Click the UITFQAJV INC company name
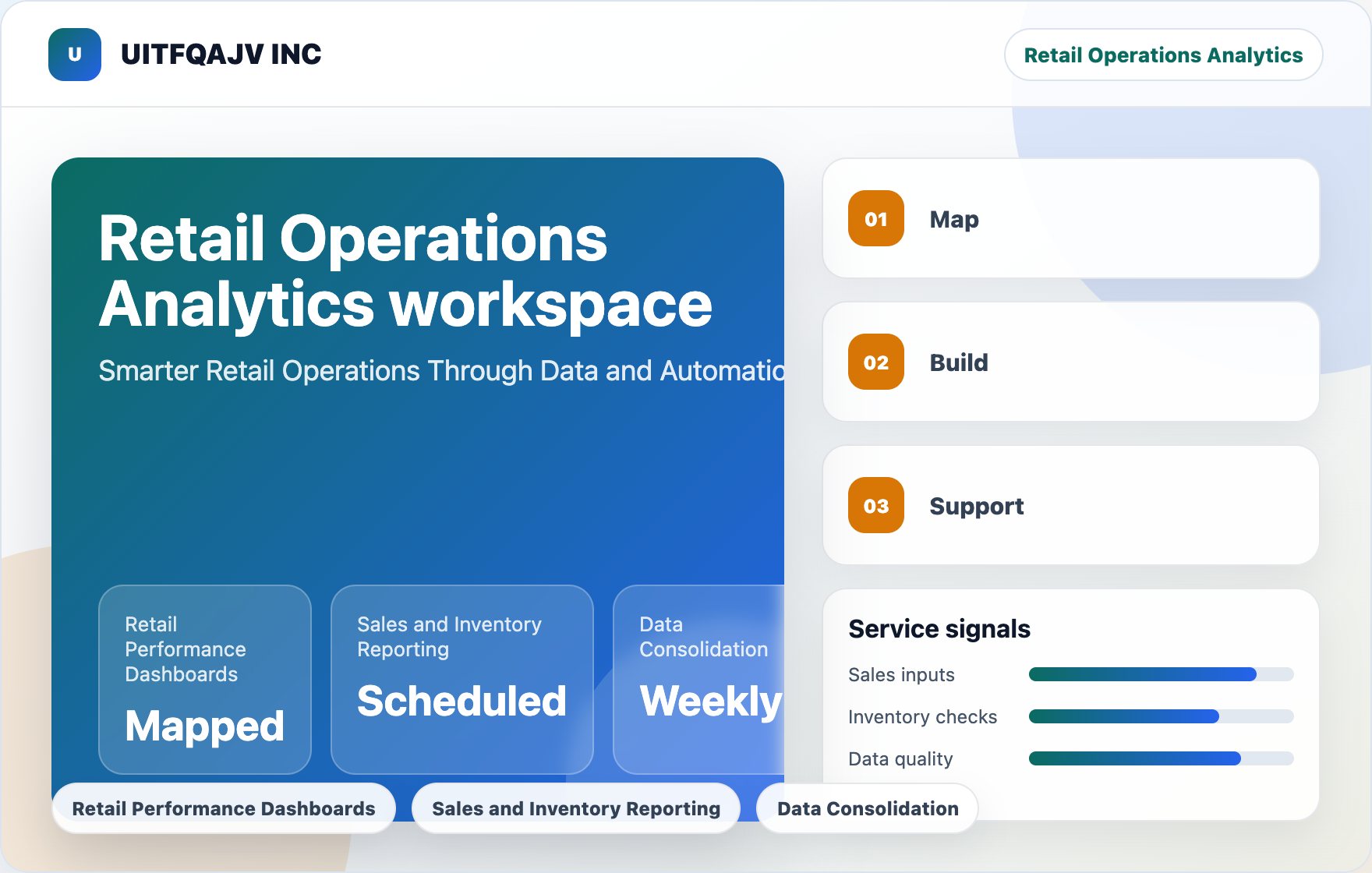Screen dimensions: 1372x873 221,55
